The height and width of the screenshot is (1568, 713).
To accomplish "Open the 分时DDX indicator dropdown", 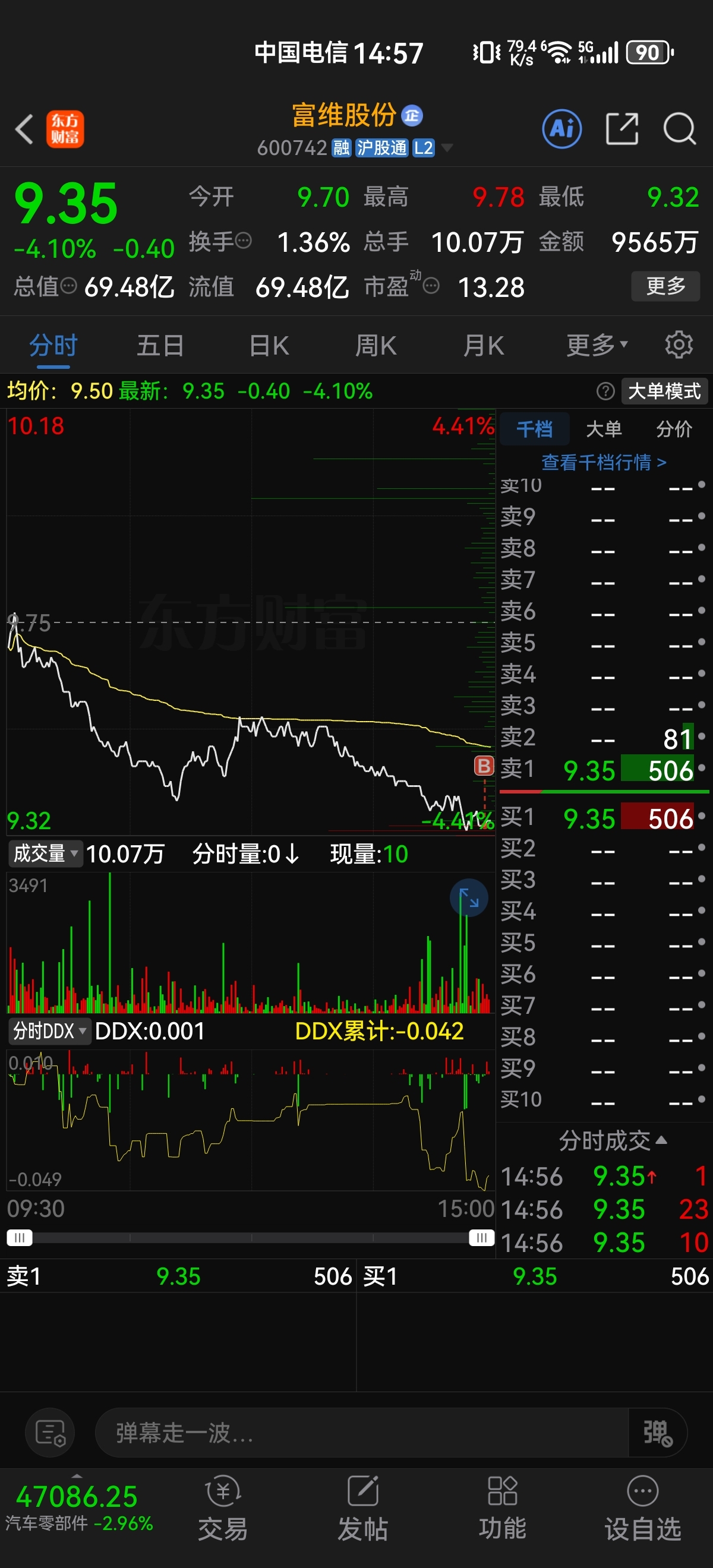I will tap(49, 1031).
